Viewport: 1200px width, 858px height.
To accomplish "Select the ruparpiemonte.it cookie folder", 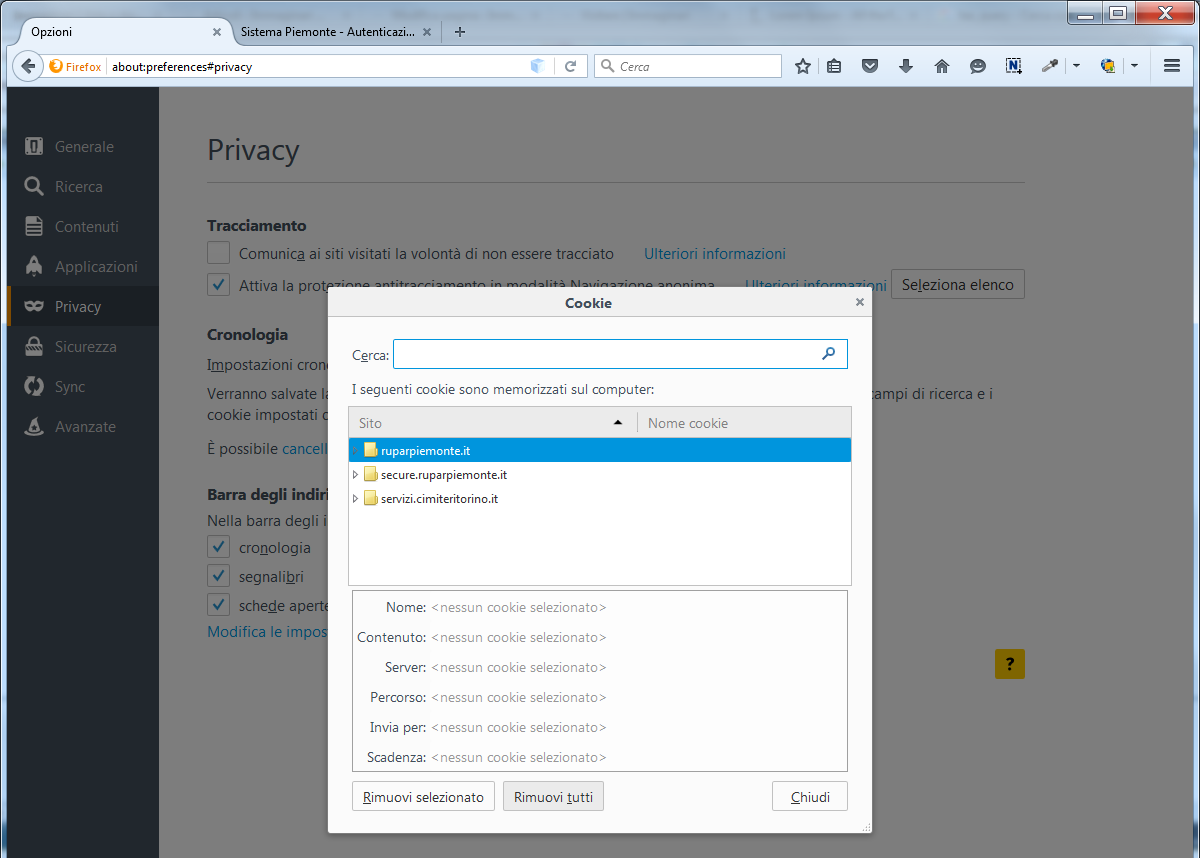I will pos(600,451).
